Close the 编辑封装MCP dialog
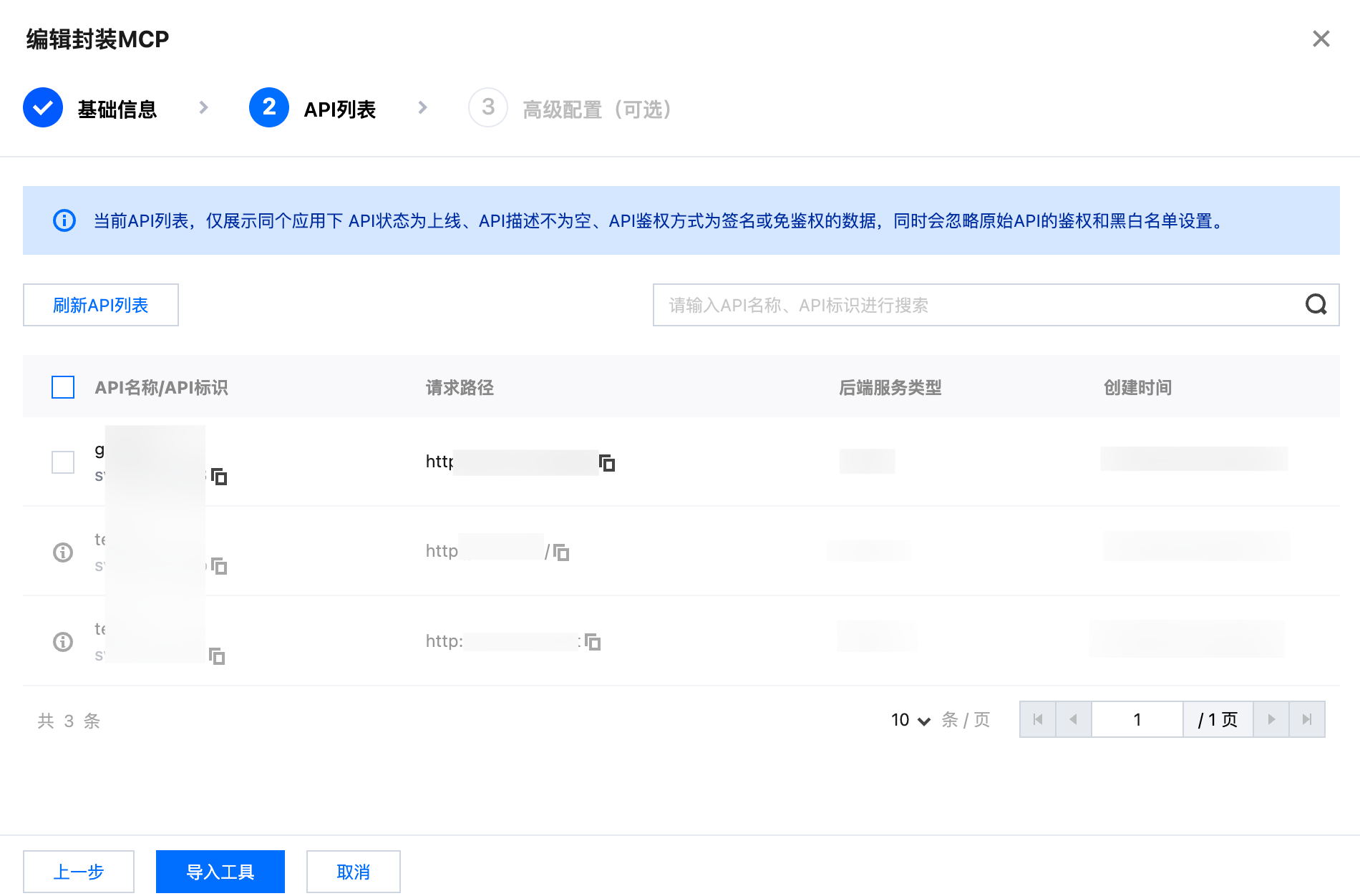The image size is (1360, 896). tap(1321, 39)
